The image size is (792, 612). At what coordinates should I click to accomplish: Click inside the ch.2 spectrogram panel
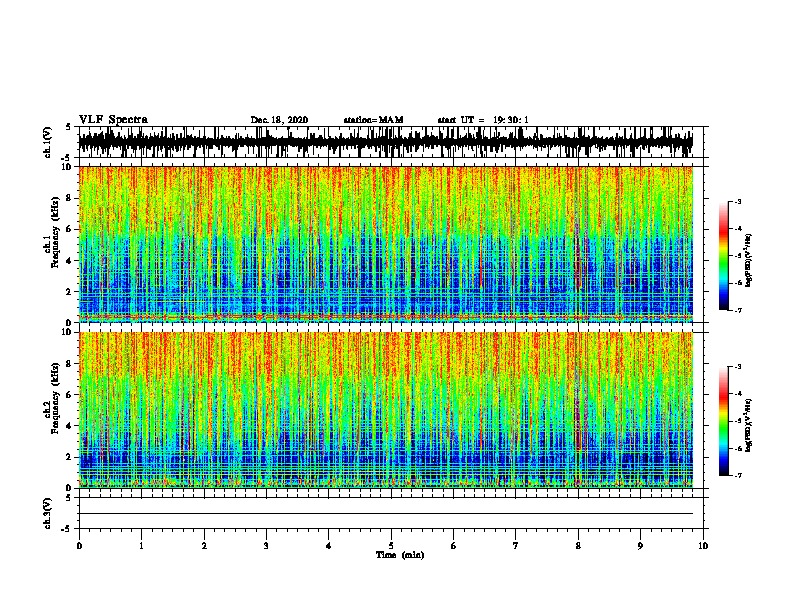point(386,410)
